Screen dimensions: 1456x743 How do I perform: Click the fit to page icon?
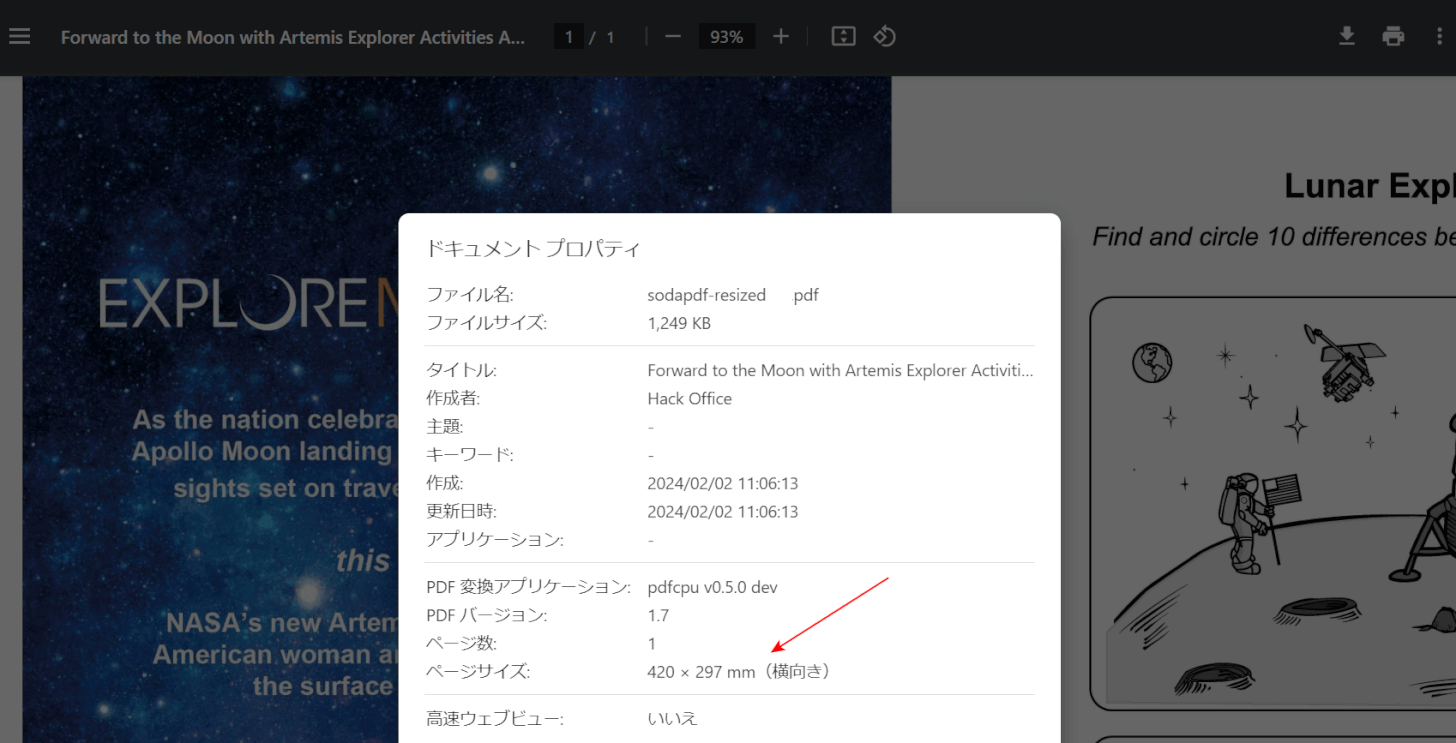tap(843, 37)
